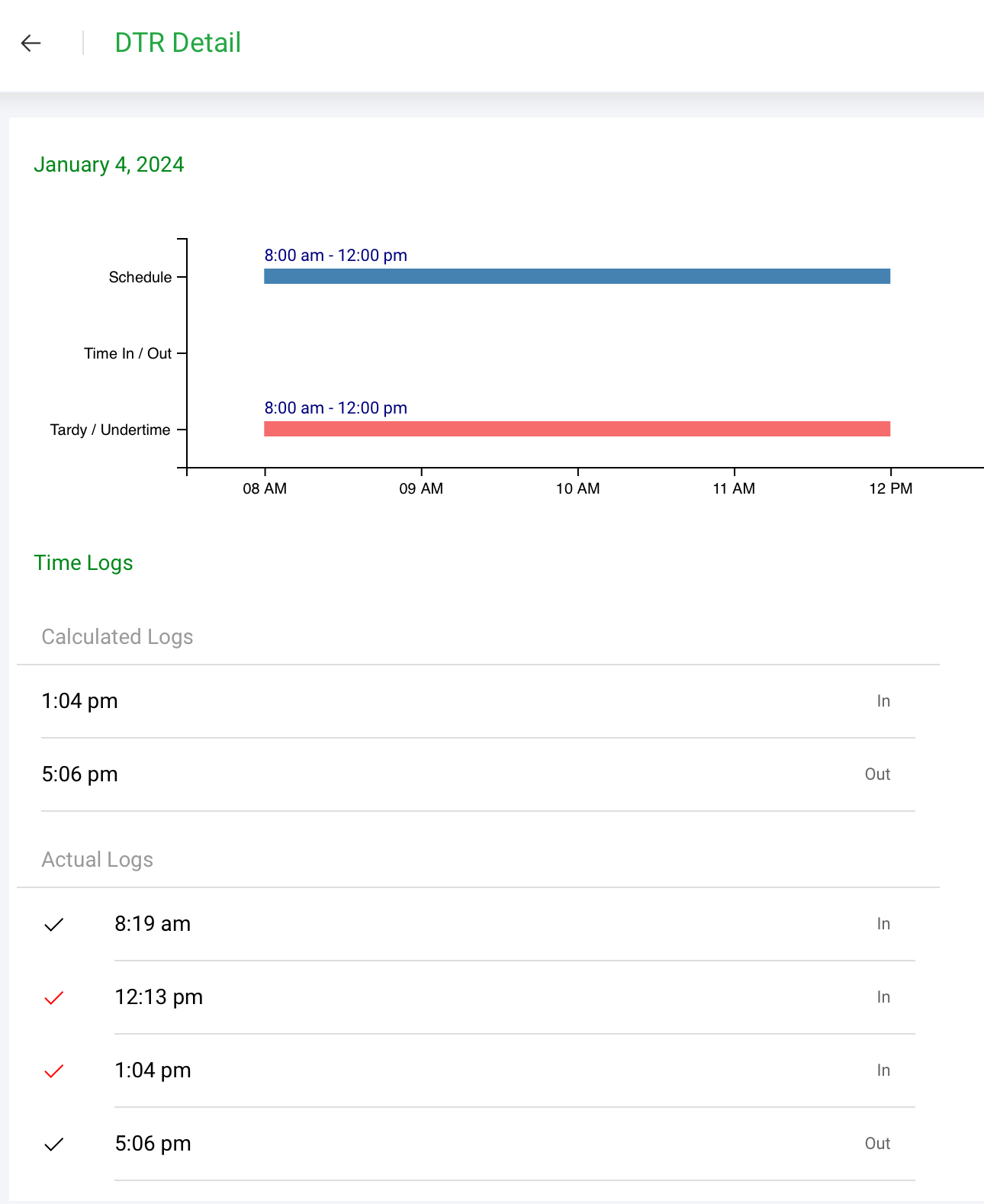Click the red checkmark beside 1:04 pm actual log

53,1071
